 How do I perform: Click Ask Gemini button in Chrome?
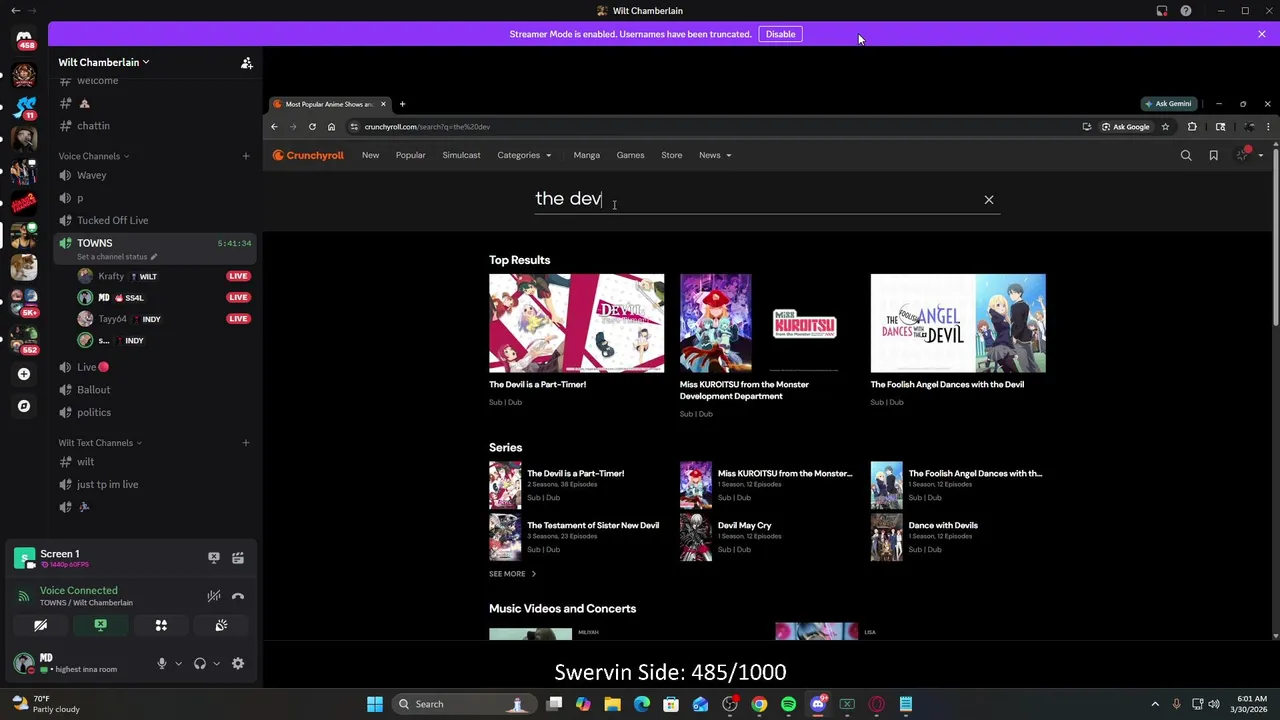pos(1169,104)
